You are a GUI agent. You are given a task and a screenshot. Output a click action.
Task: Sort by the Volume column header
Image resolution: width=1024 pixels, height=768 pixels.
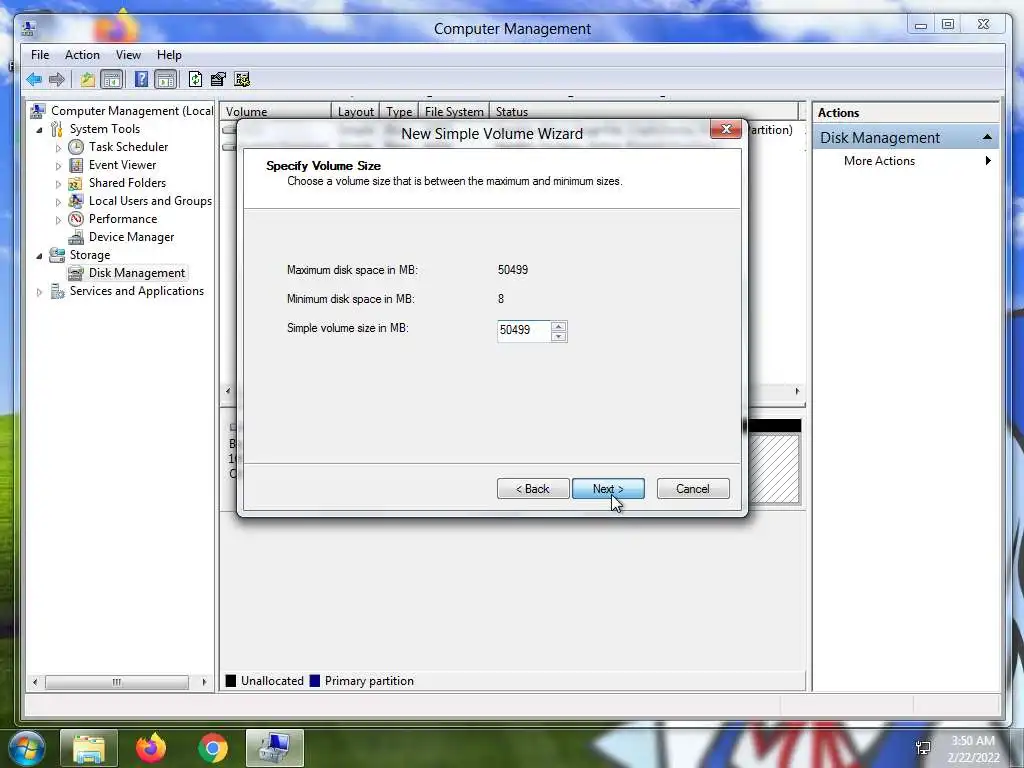pyautogui.click(x=276, y=112)
